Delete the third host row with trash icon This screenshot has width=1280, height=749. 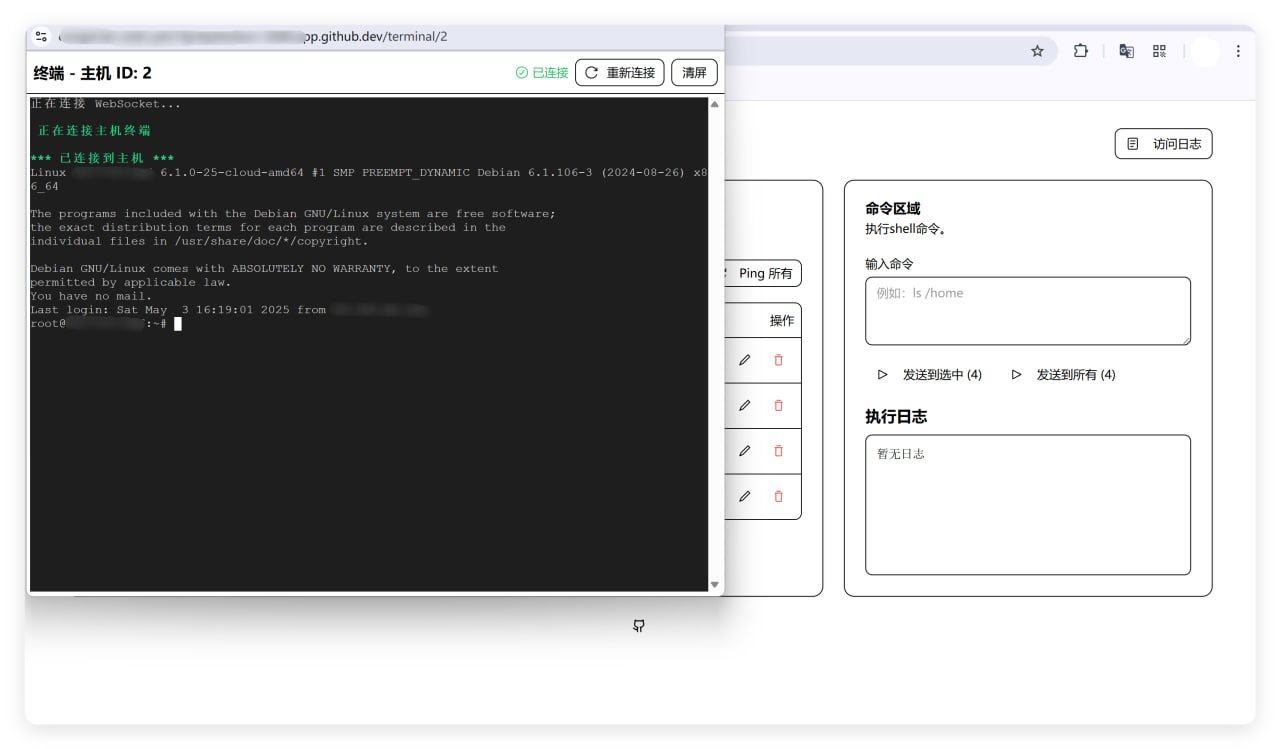779,451
